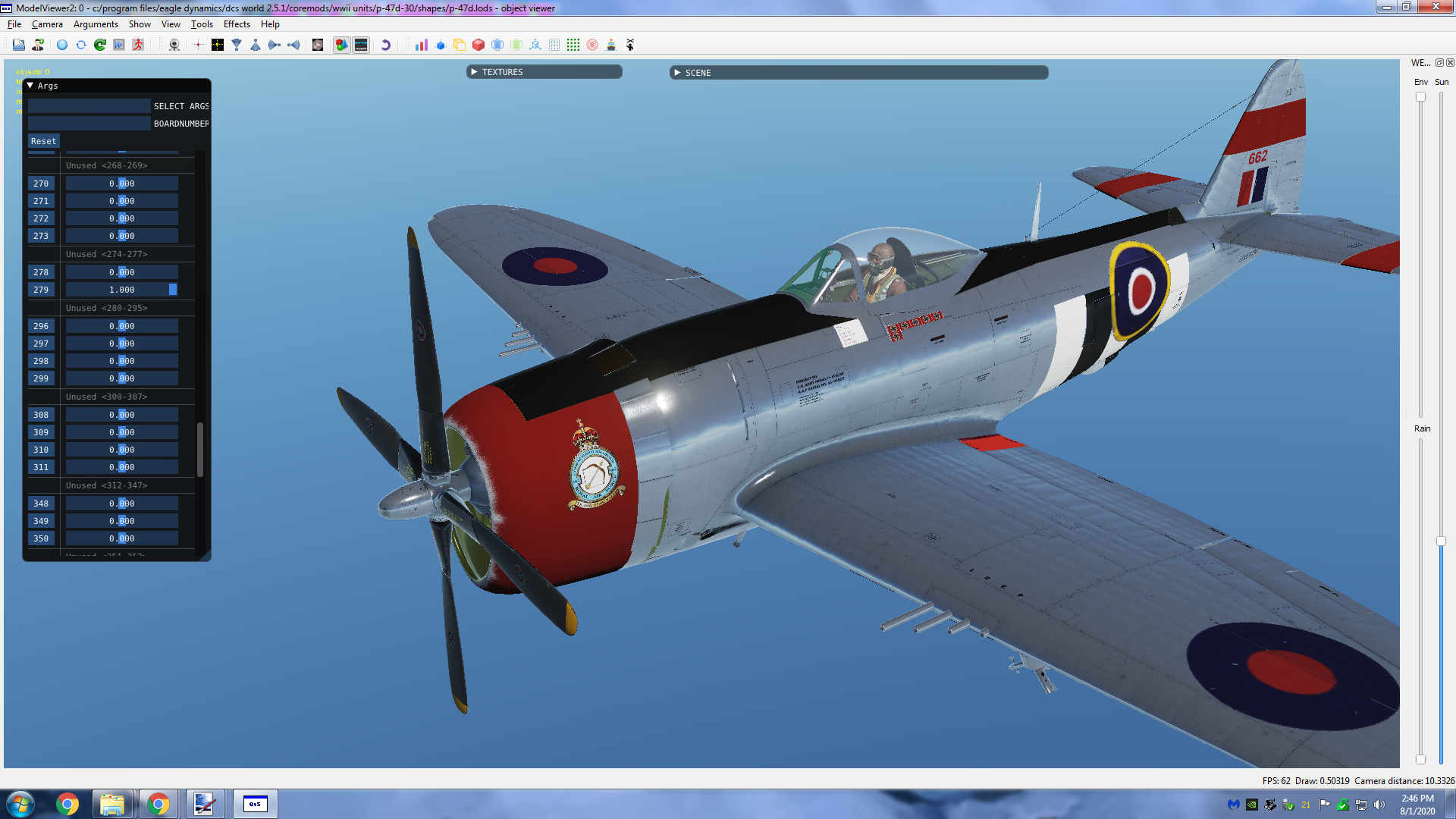
Task: Click the open file toolbar icon
Action: (18, 45)
